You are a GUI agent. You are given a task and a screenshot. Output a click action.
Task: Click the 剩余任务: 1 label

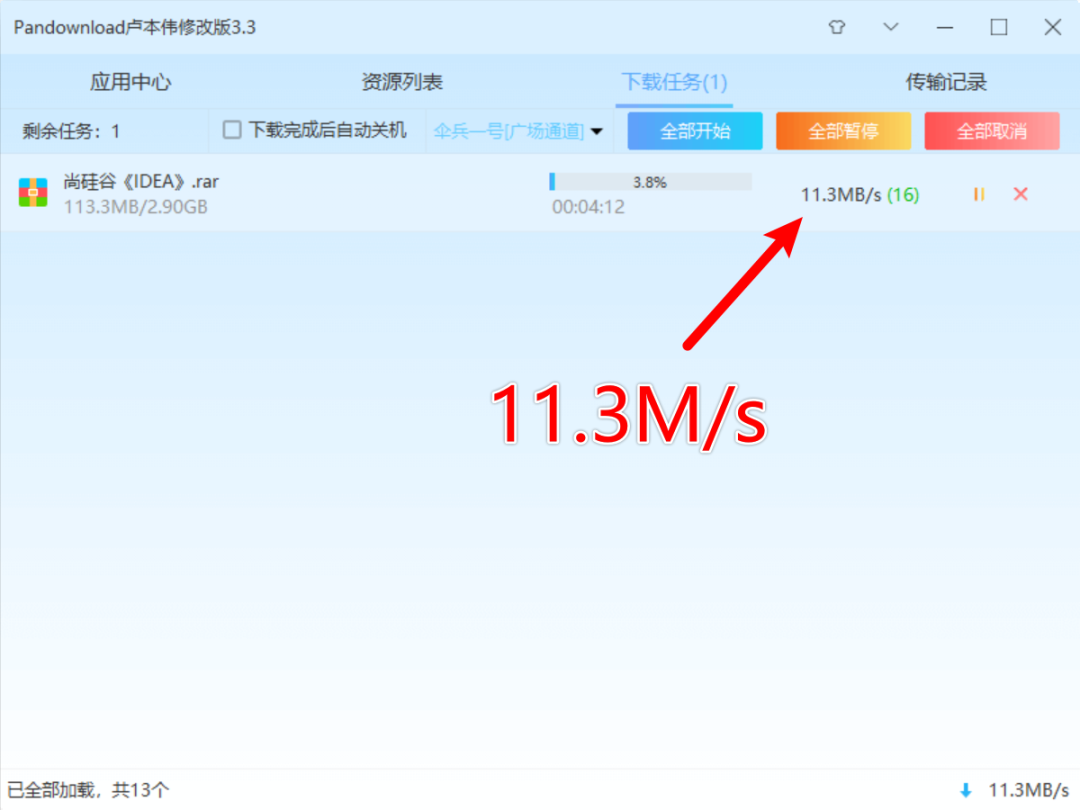click(71, 131)
